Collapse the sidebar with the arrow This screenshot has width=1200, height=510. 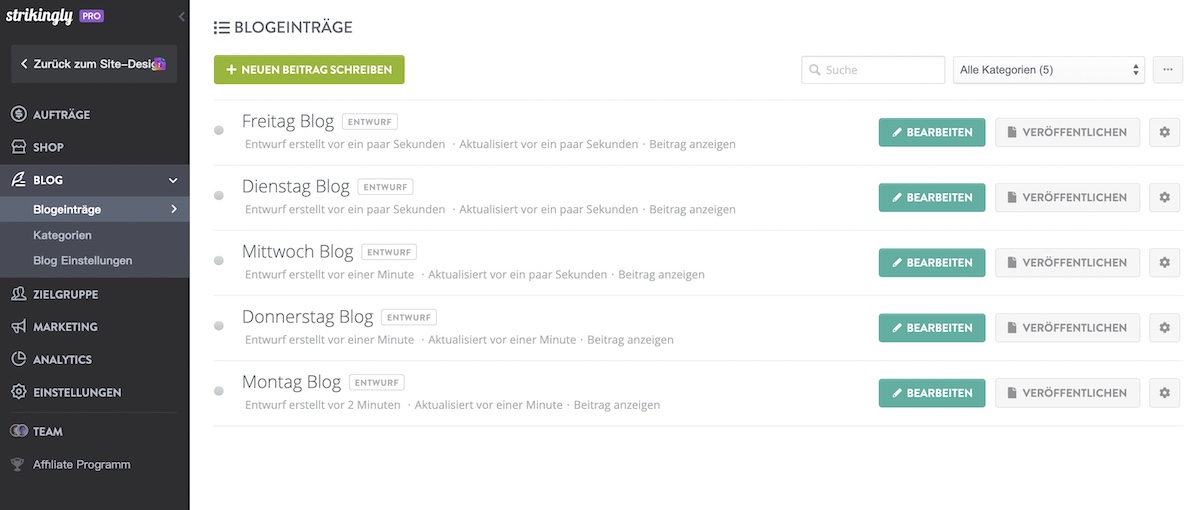[x=181, y=17]
